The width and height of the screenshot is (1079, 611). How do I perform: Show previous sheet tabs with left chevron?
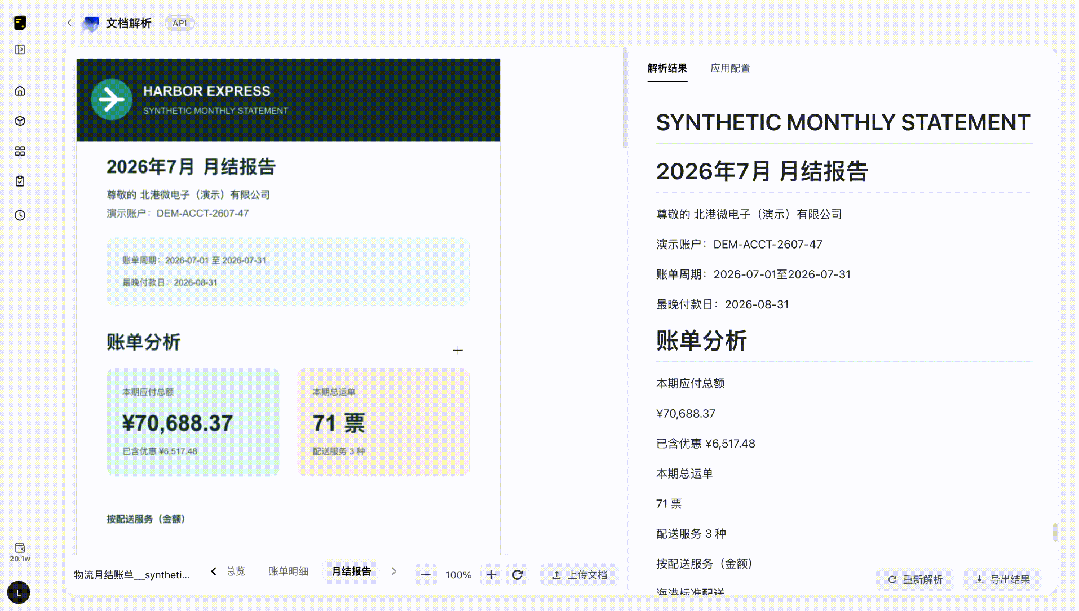coord(213,571)
